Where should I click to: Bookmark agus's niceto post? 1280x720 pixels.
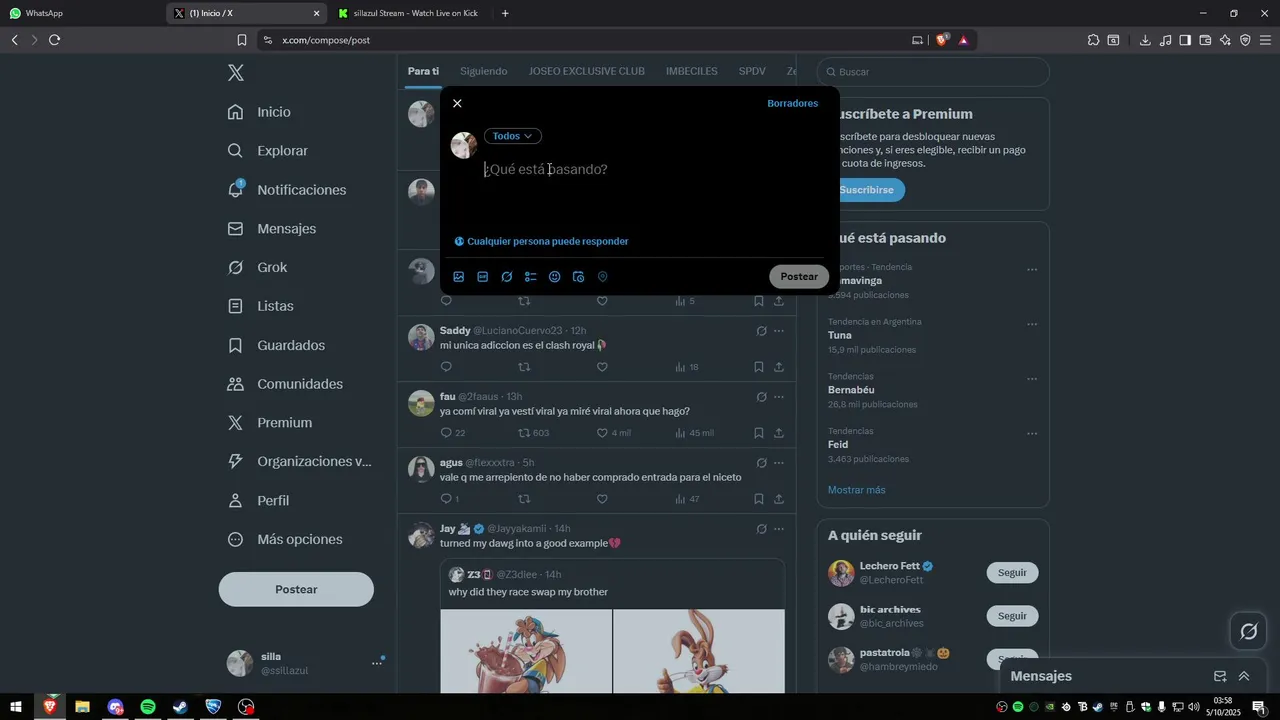click(759, 499)
